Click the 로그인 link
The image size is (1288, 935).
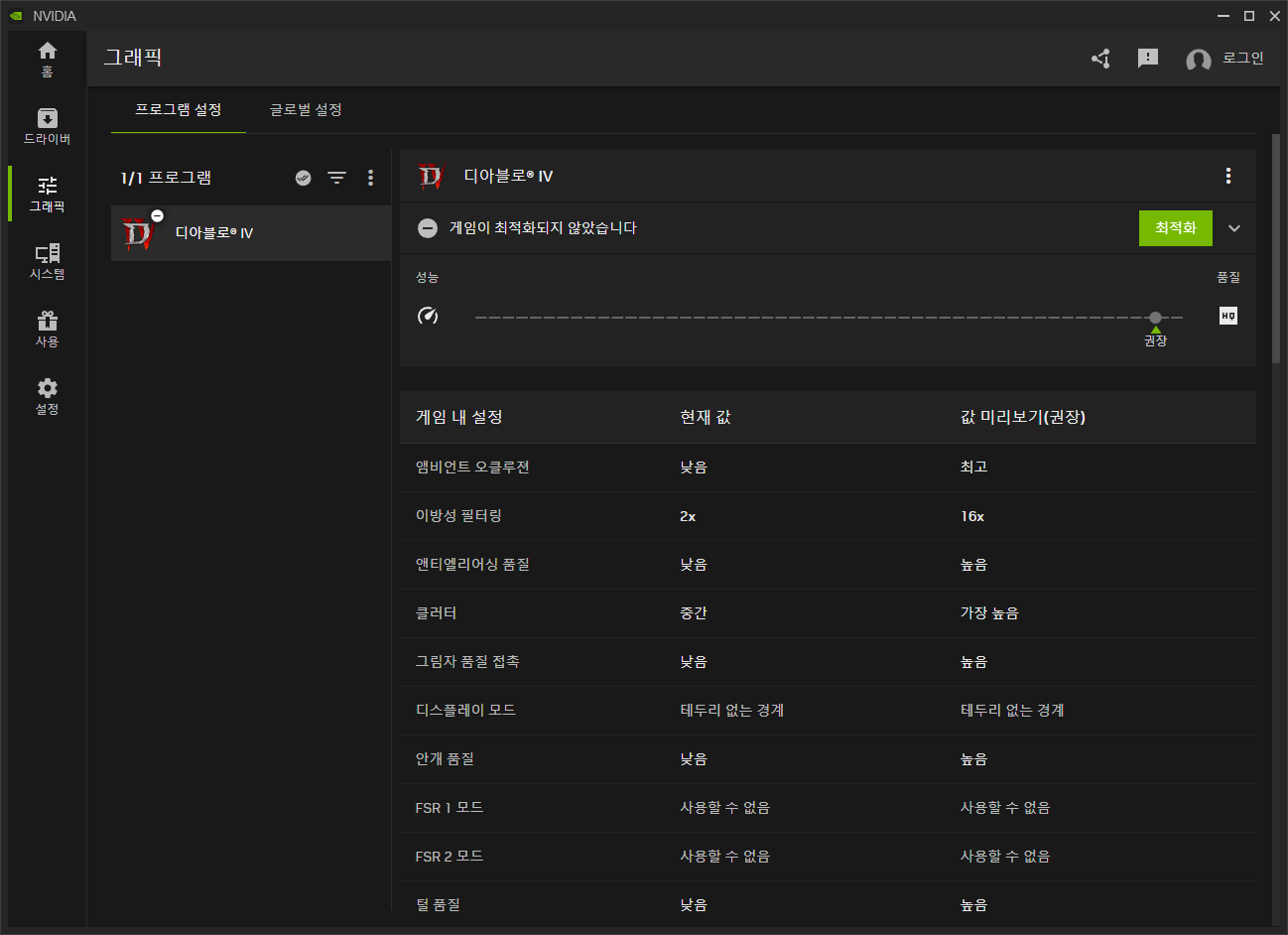(x=1243, y=59)
